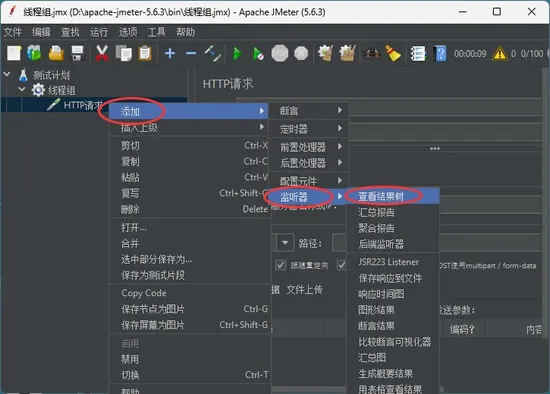This screenshot has height=394, width=550.
Task: Choose 打开... from context menu
Action: [189, 227]
